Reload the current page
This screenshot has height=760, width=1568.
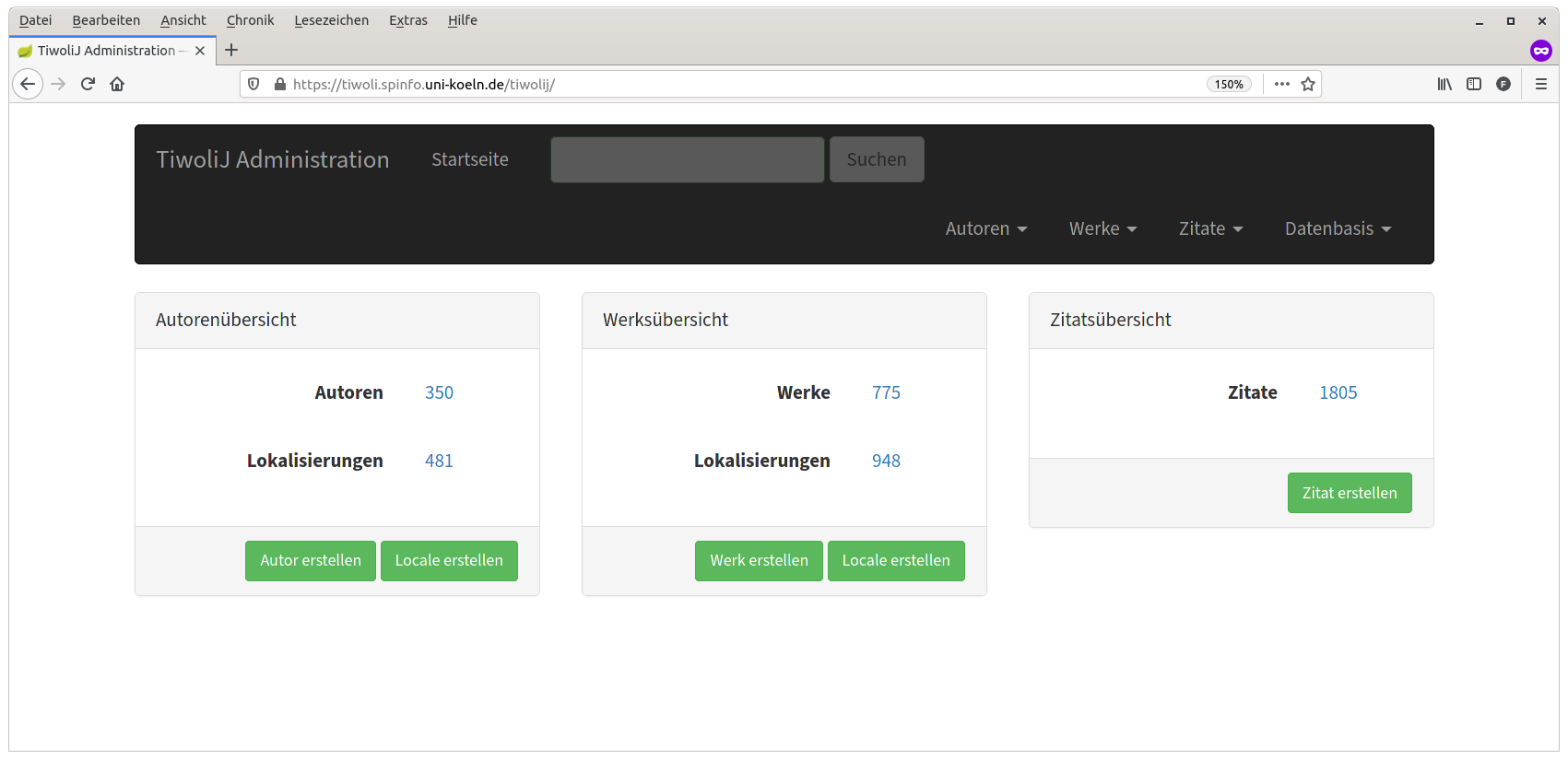tap(88, 84)
